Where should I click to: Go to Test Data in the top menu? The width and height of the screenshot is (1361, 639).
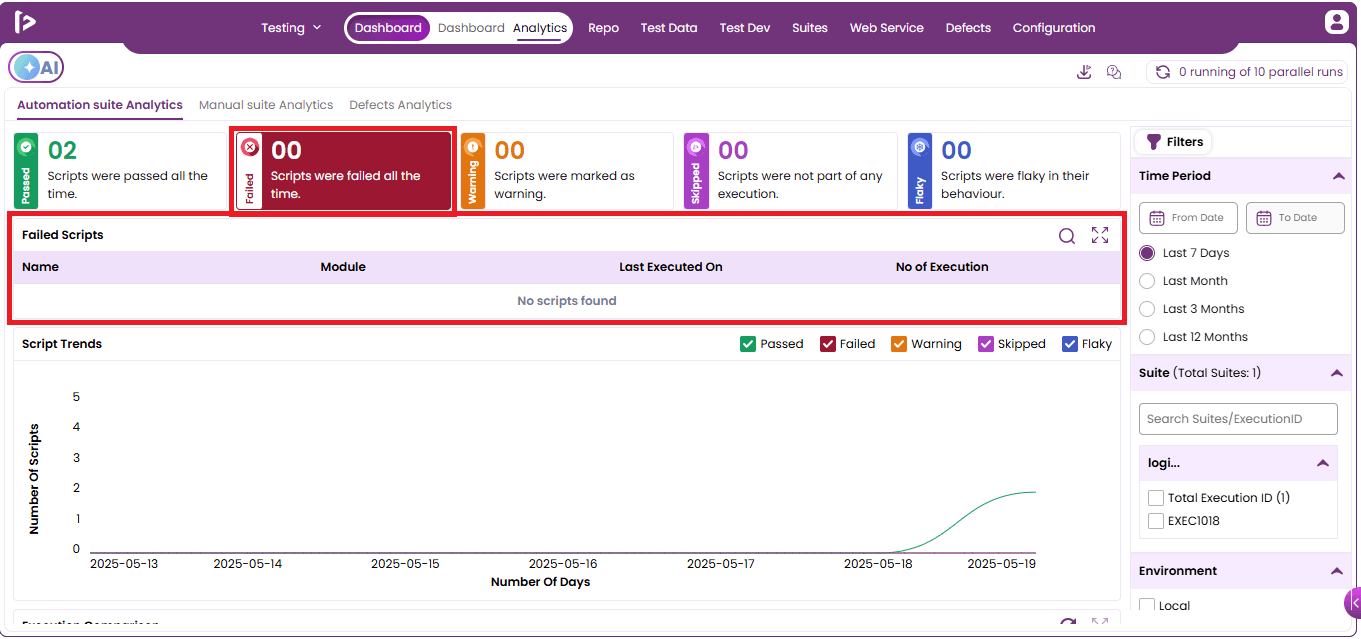click(x=669, y=28)
